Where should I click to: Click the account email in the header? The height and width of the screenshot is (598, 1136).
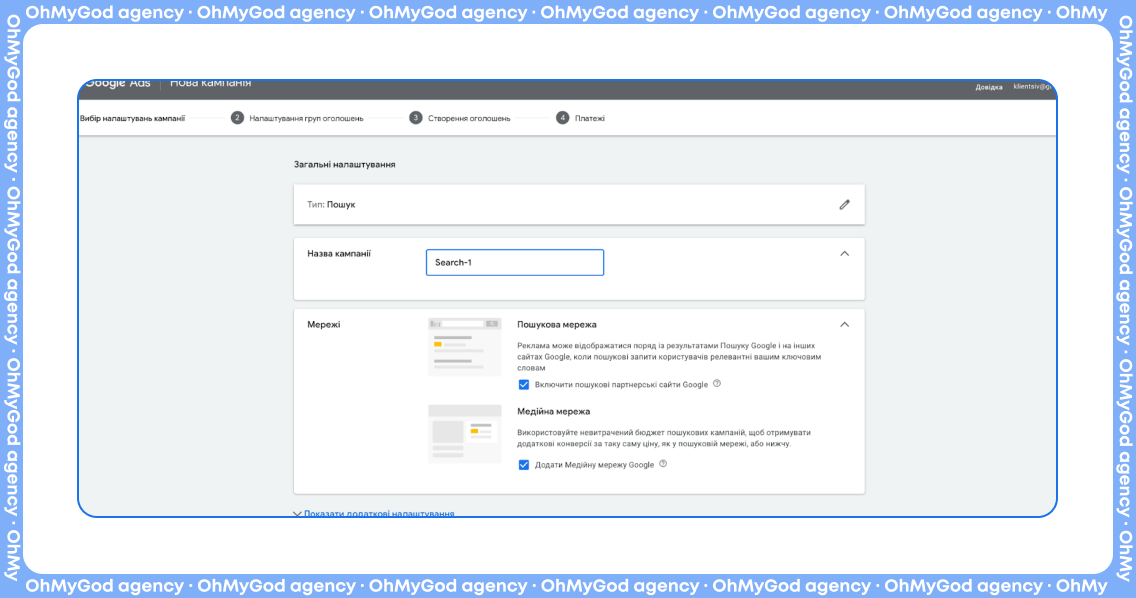click(1033, 87)
